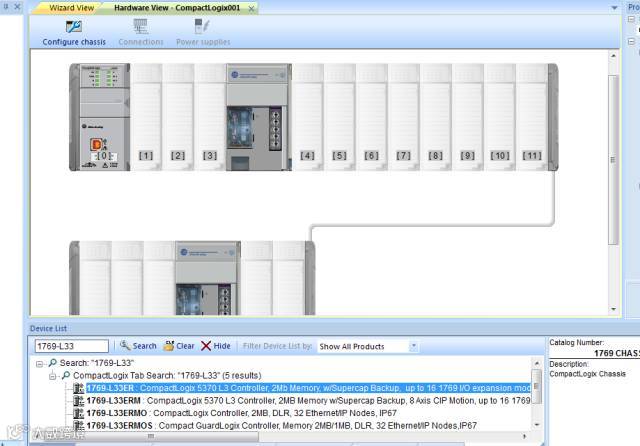The height and width of the screenshot is (446, 640).
Task: Click the Clear button
Action: click(179, 346)
